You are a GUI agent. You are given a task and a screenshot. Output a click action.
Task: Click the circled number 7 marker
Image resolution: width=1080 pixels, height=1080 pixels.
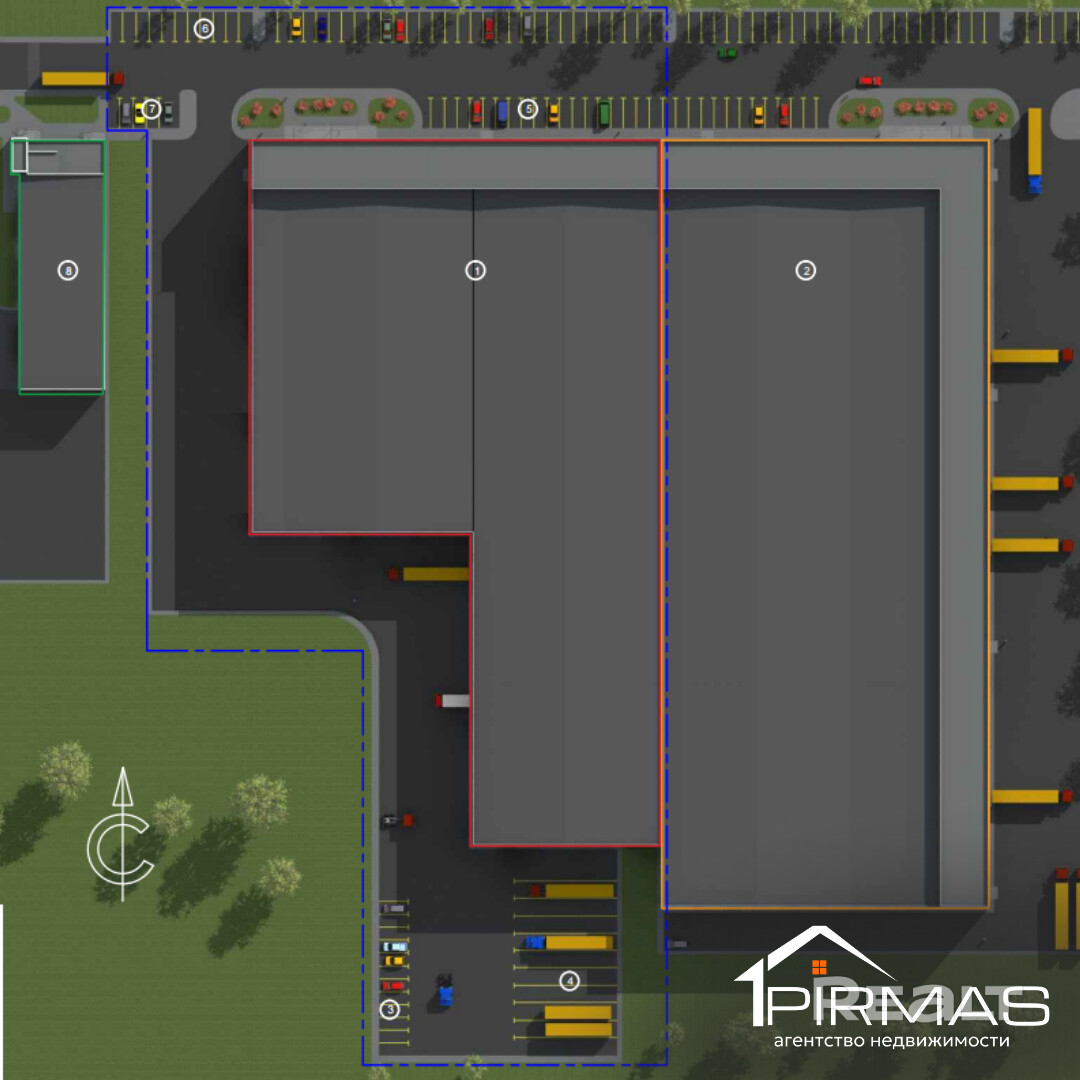click(x=151, y=109)
